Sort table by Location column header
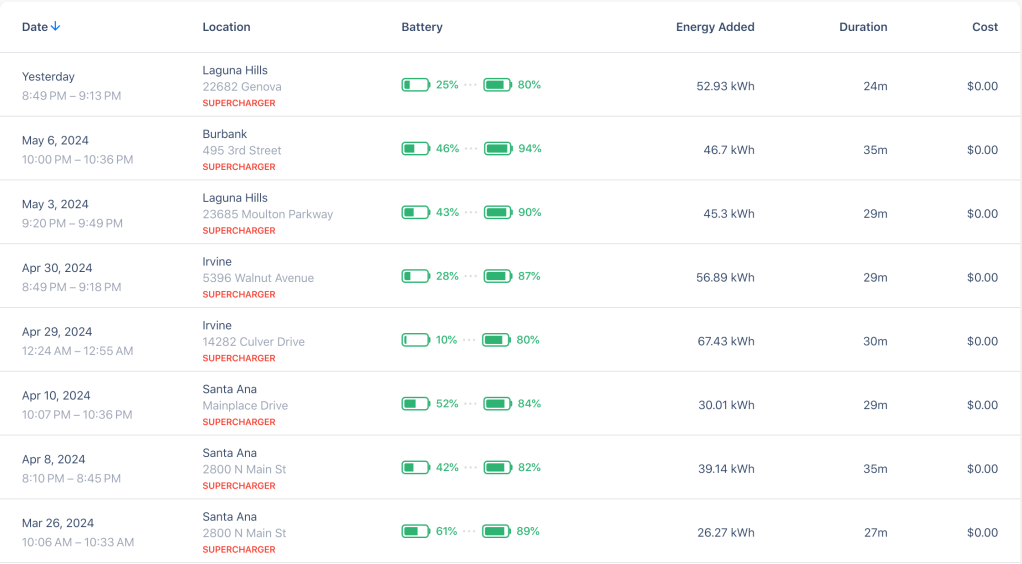Image resolution: width=1022 pixels, height=564 pixels. point(226,27)
